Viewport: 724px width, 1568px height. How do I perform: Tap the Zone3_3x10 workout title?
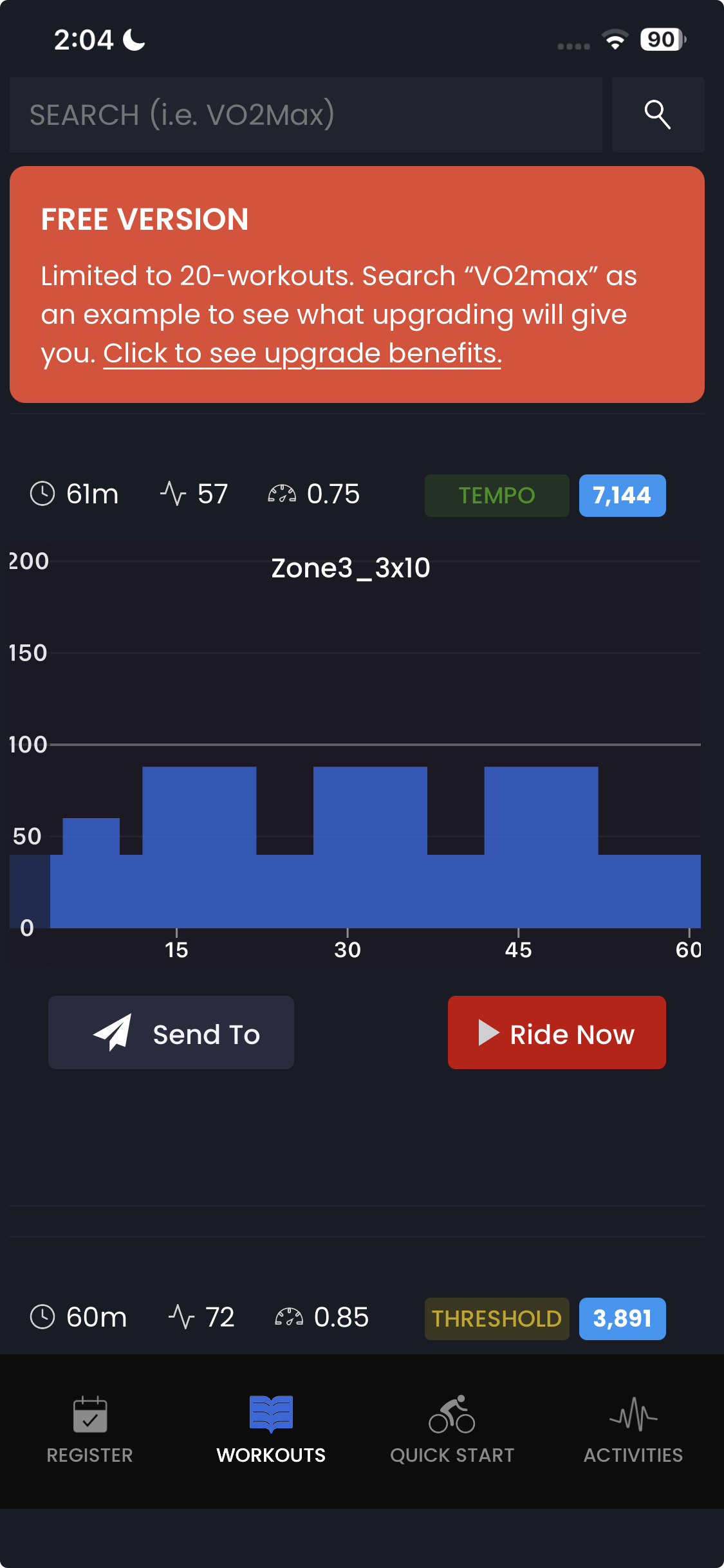(351, 568)
